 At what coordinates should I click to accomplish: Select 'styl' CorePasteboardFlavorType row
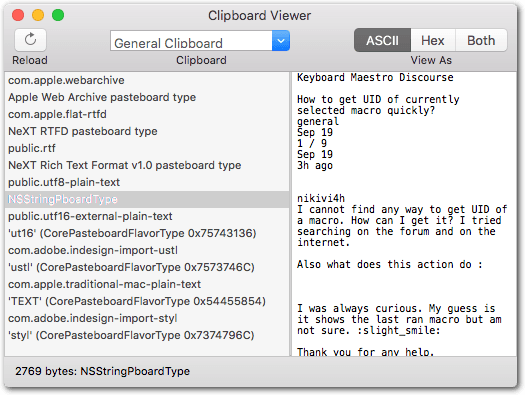(147, 335)
